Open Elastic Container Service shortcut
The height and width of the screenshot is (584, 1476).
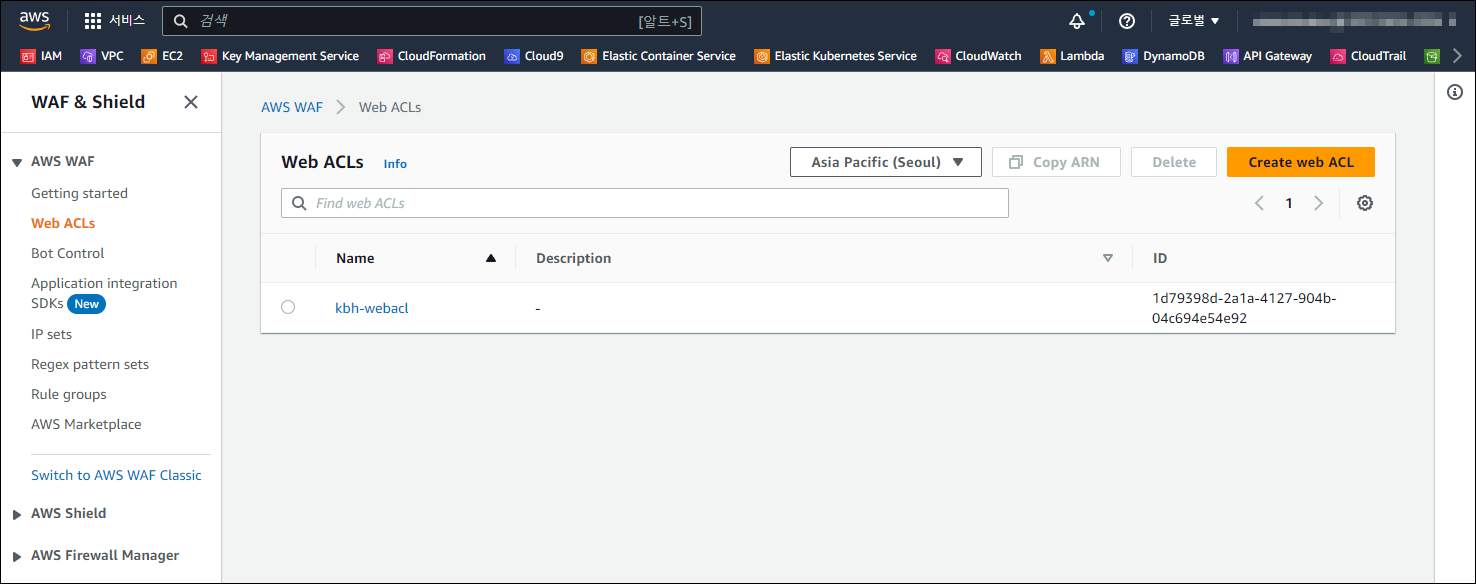point(659,56)
